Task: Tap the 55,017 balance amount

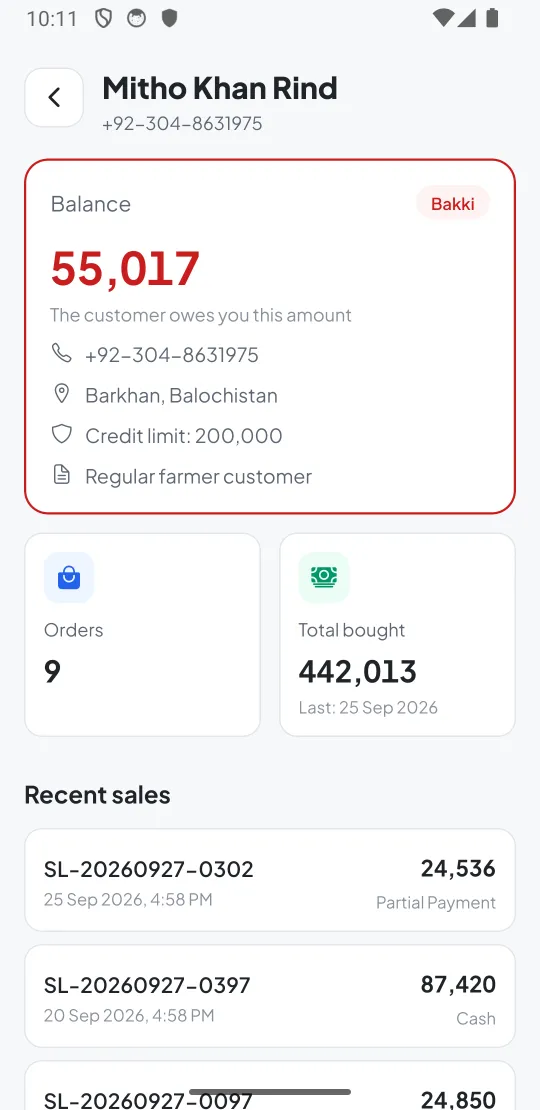Action: [x=125, y=268]
